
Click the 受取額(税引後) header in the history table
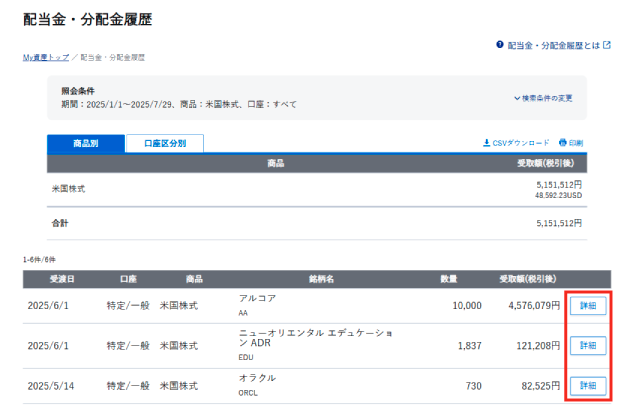click(529, 279)
